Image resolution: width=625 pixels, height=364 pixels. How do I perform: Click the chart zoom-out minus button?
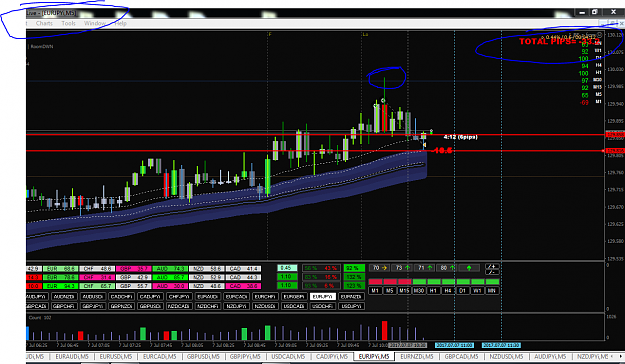point(491,272)
